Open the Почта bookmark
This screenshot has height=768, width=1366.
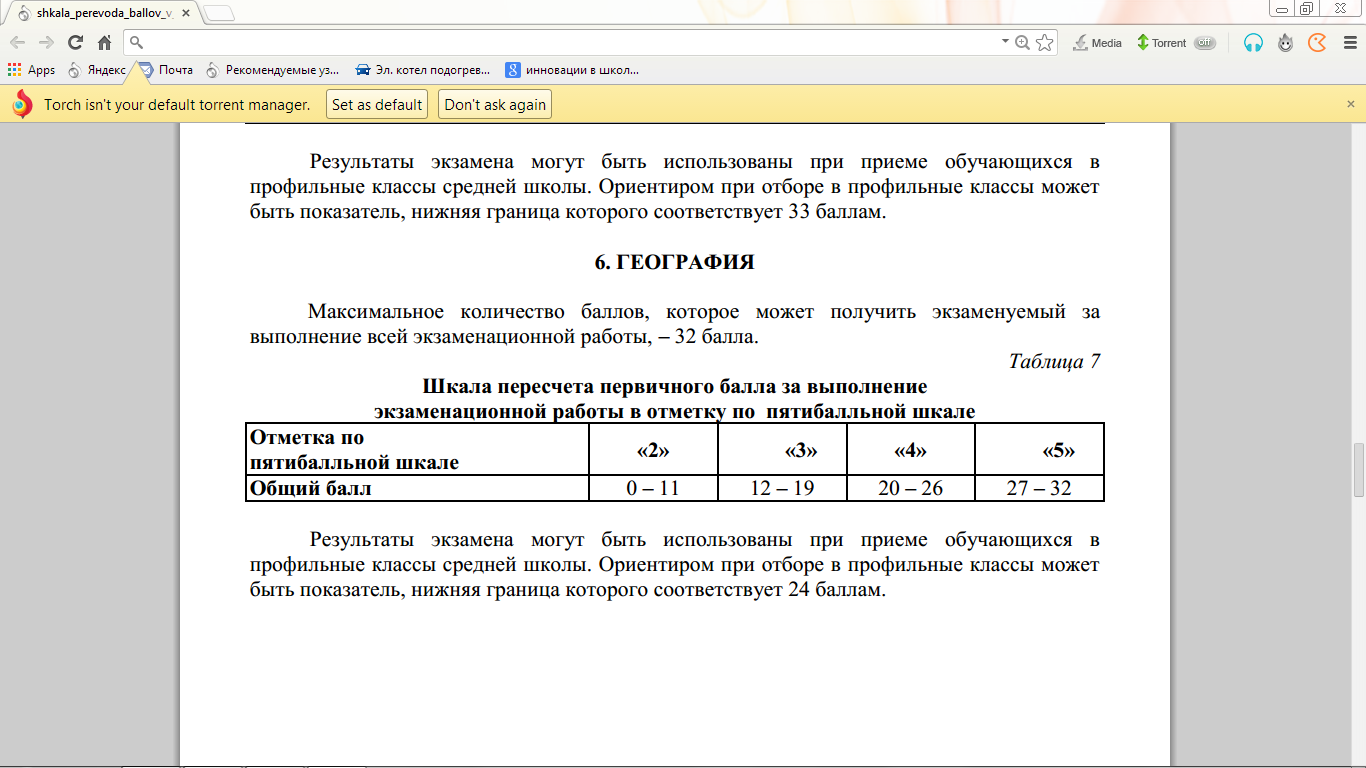(x=166, y=70)
